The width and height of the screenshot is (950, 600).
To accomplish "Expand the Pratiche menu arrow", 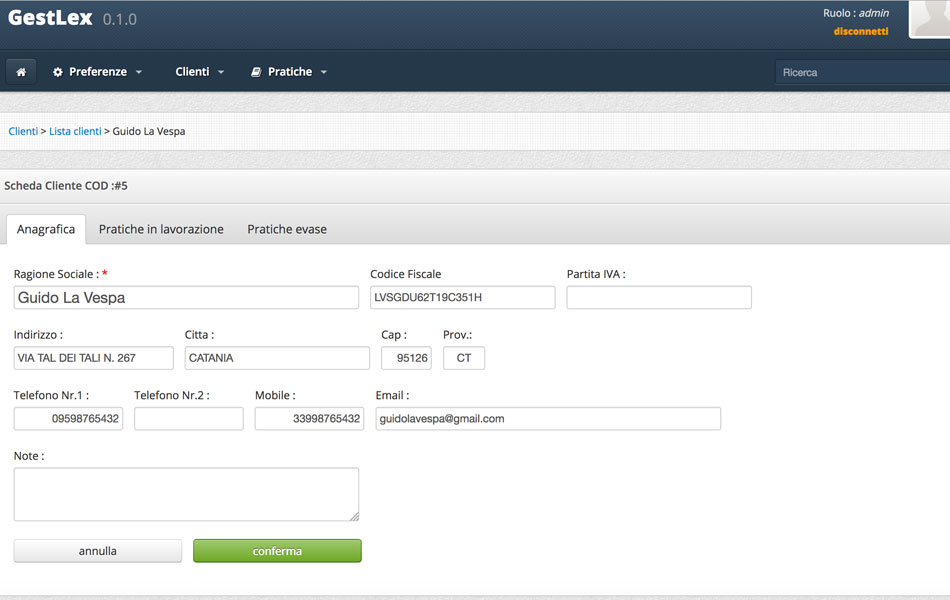I will [324, 72].
